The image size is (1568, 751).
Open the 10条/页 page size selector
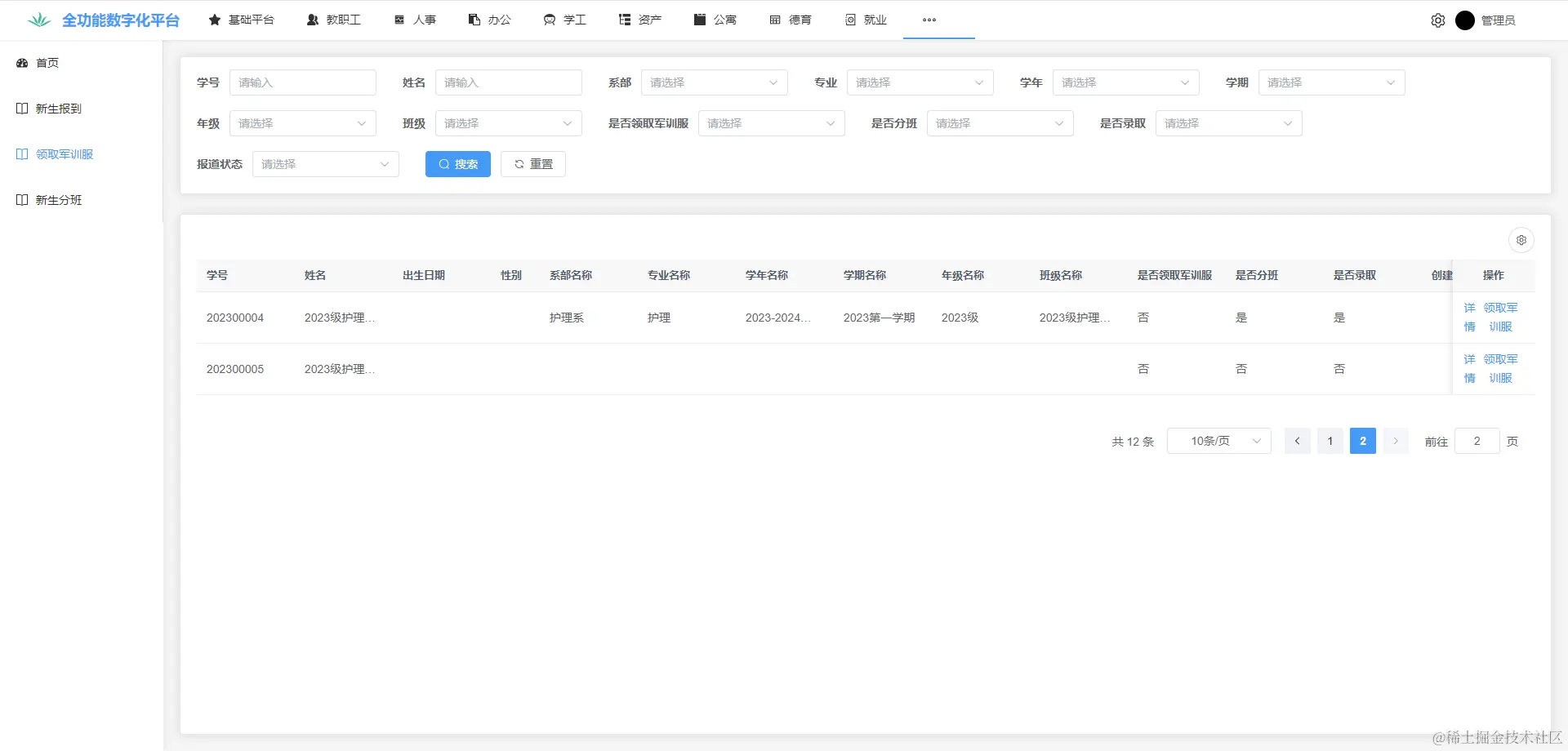[1219, 441]
